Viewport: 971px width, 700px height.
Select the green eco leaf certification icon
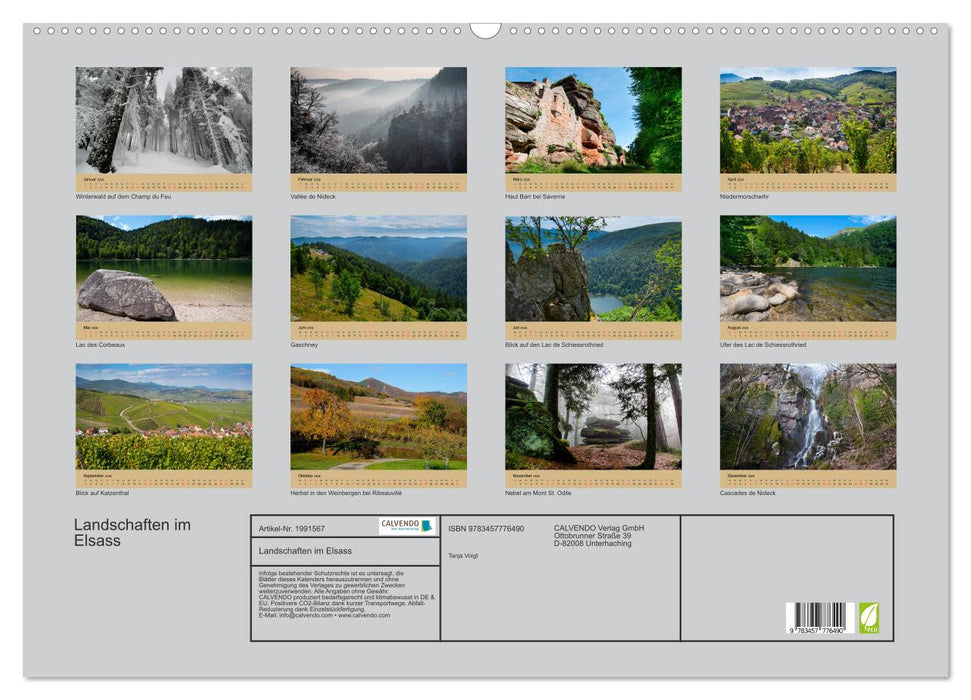(870, 615)
